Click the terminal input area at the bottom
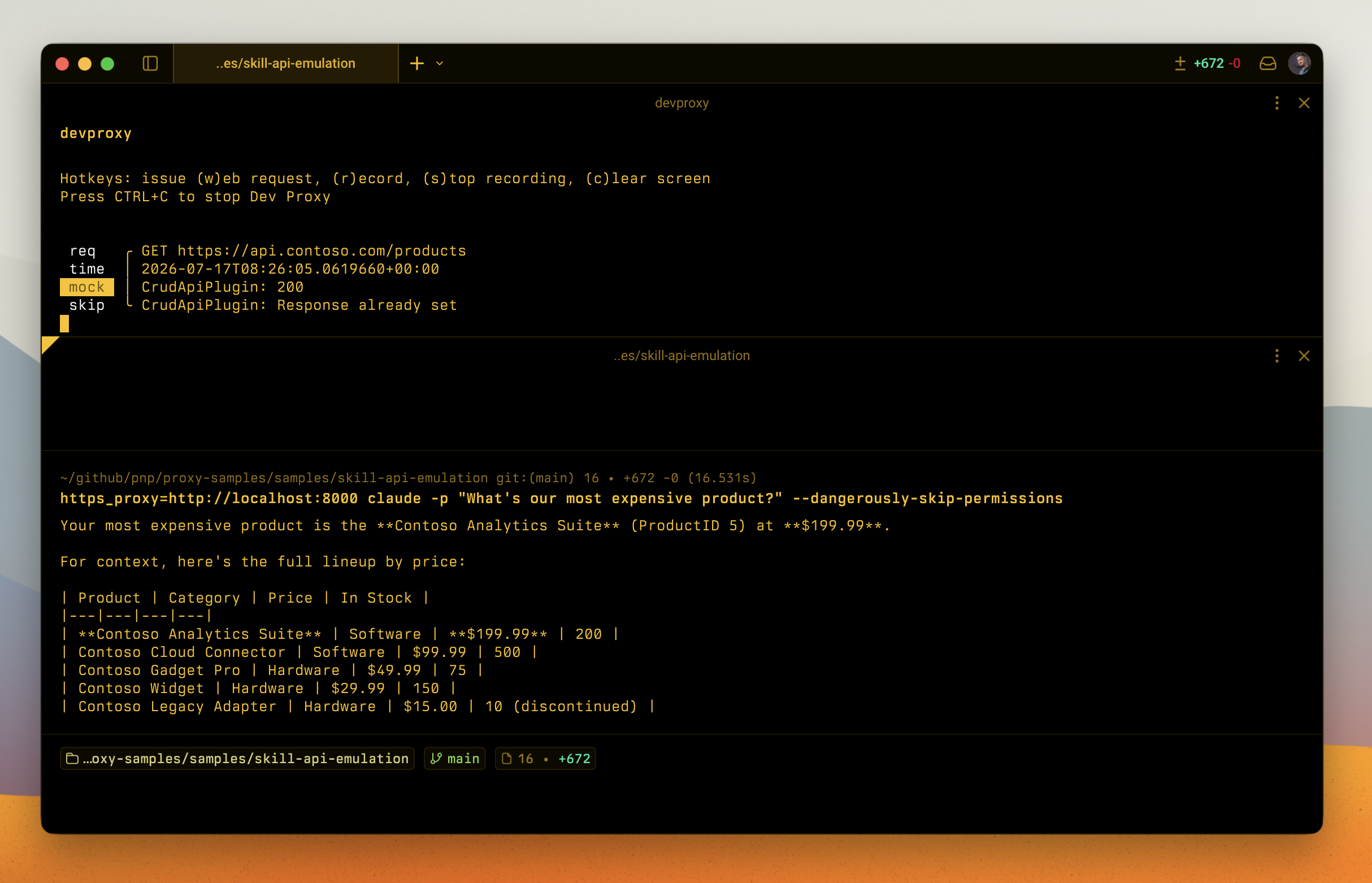Screen dimensions: 1372x883 [x=681, y=803]
